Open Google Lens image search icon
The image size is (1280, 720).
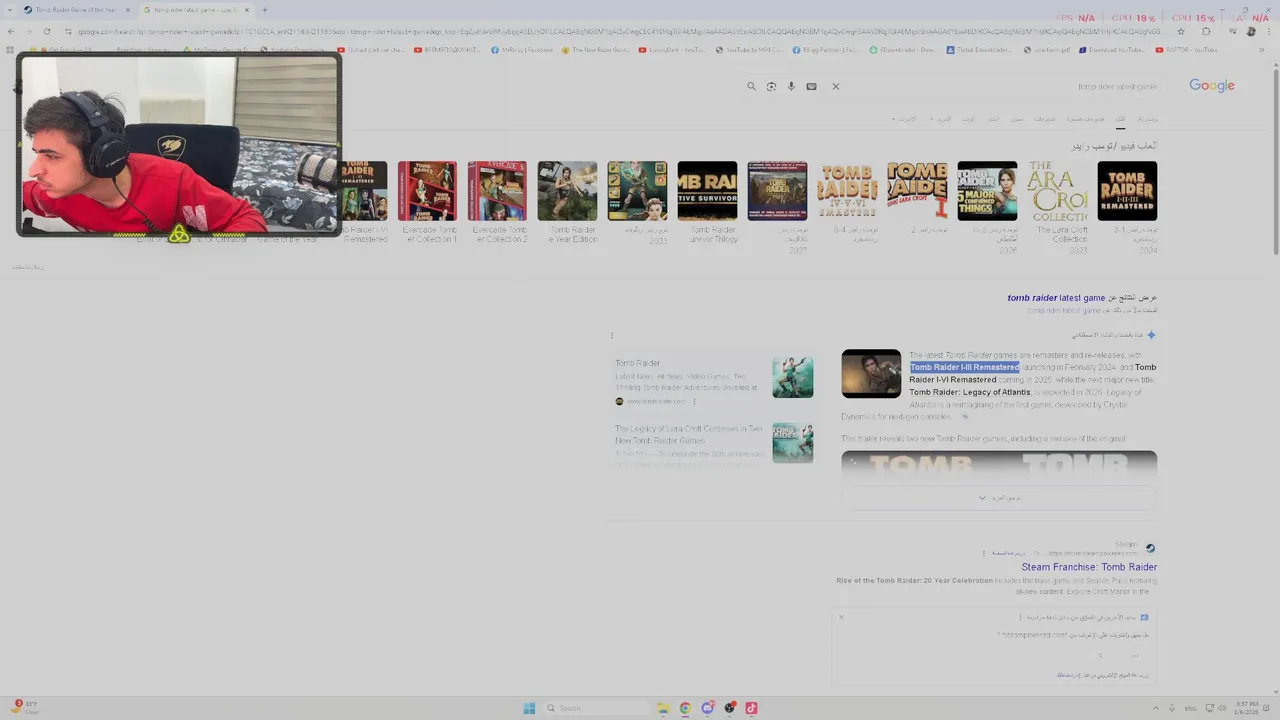tap(771, 86)
